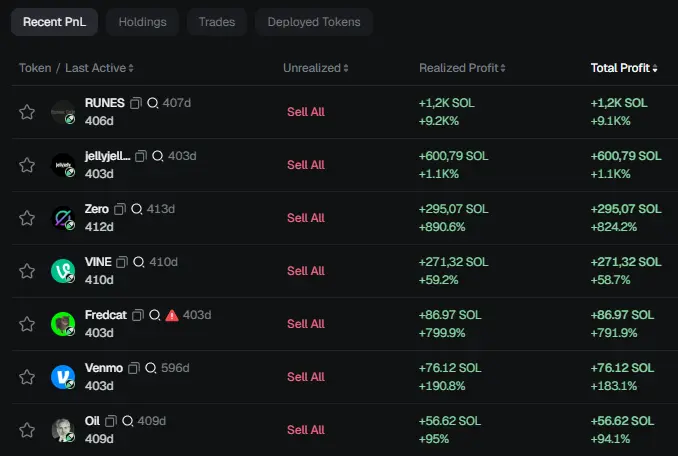Open the Zero token logo
The width and height of the screenshot is (678, 456).
click(x=63, y=218)
